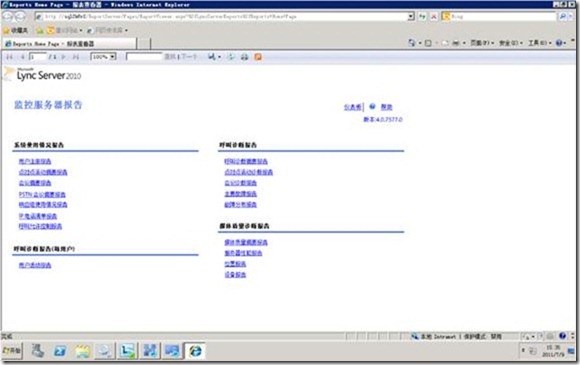This screenshot has height=365, width=580.
Task: Click the folder Explorer icon on taskbar
Action: tap(82, 351)
